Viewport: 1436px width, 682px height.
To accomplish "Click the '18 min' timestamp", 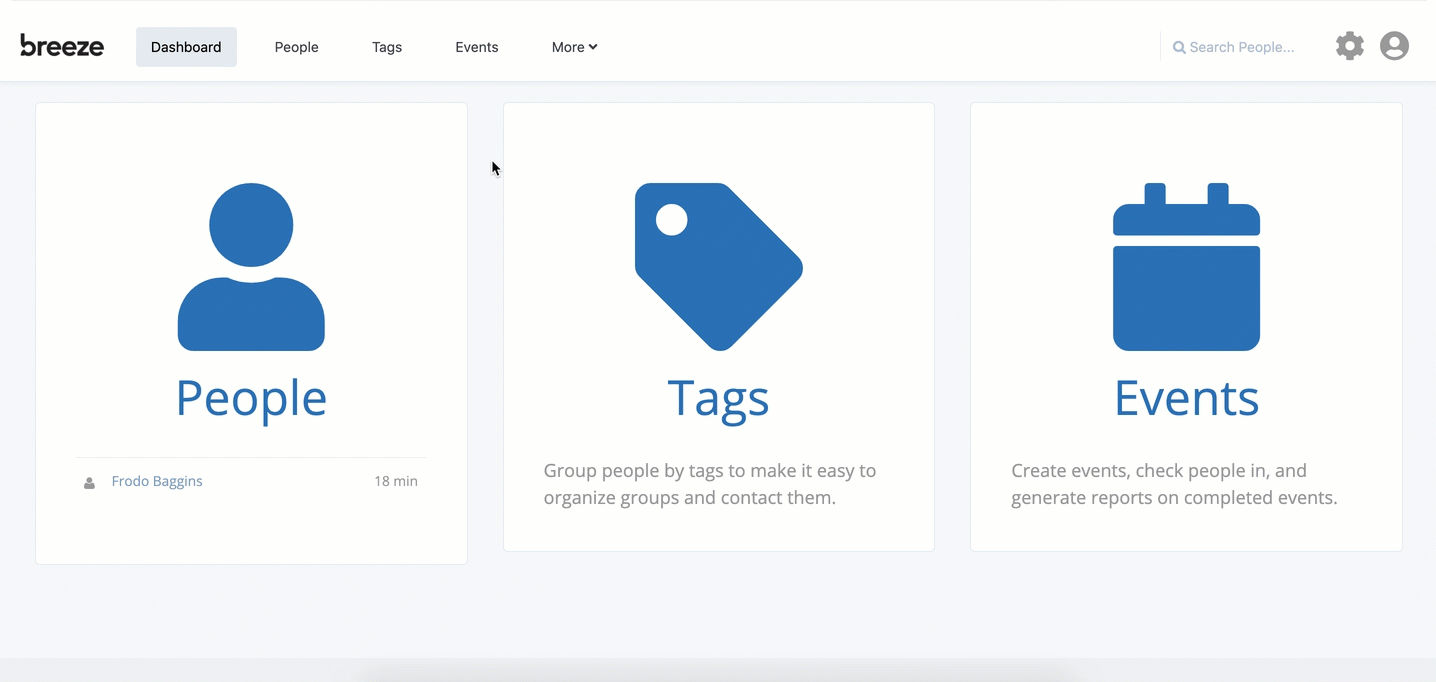I will coord(396,481).
